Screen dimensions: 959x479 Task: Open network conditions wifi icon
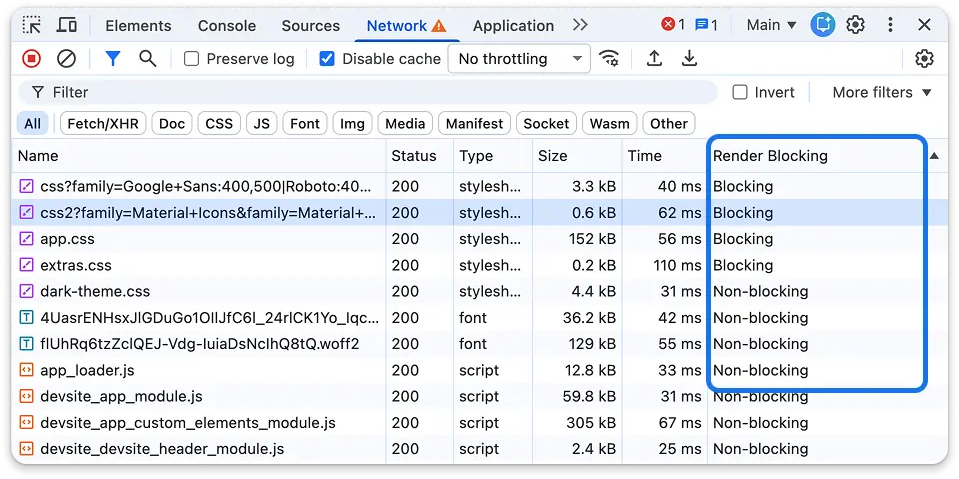[609, 59]
